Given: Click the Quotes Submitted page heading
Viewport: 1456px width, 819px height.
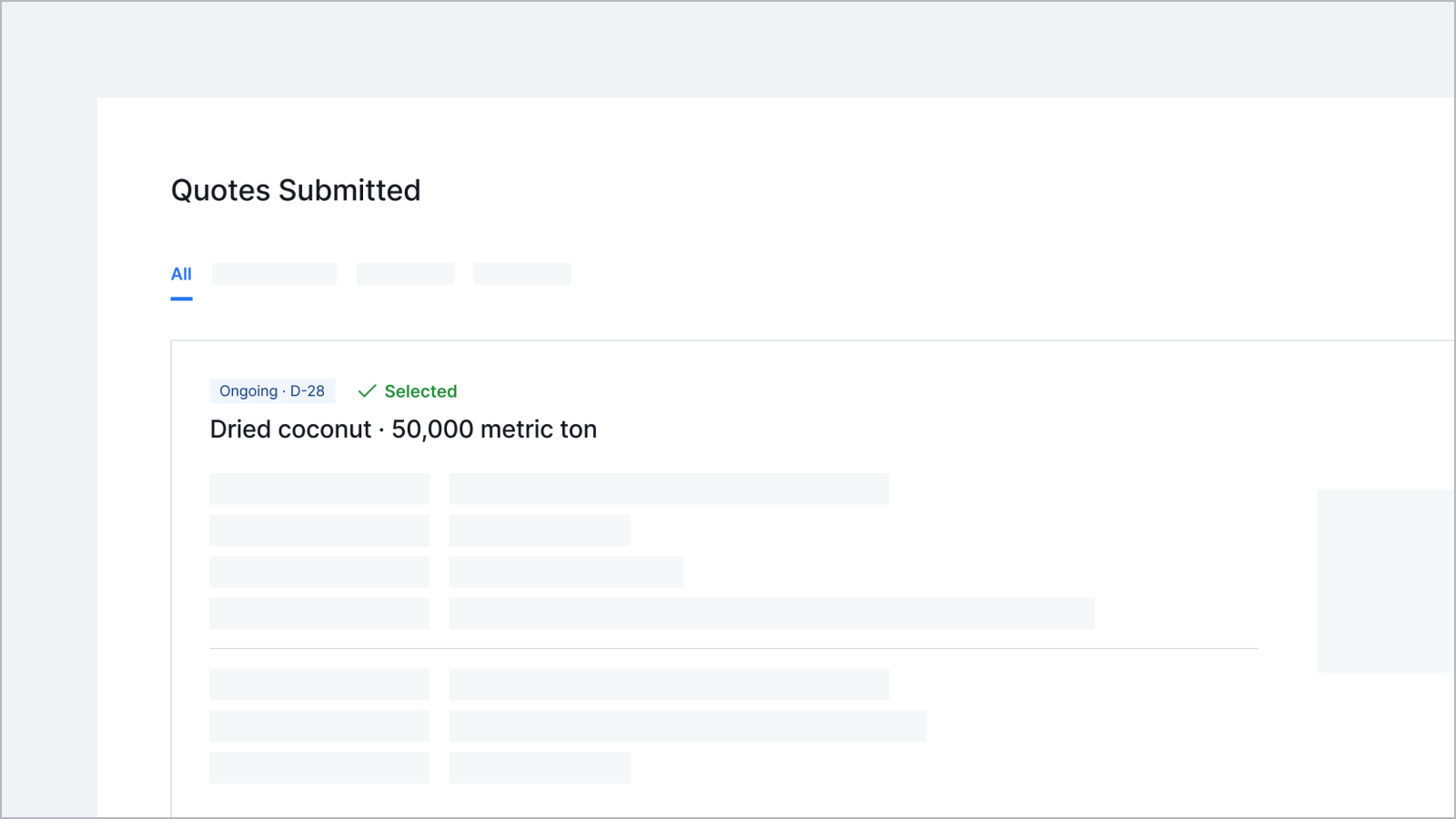Looking at the screenshot, I should click(296, 190).
